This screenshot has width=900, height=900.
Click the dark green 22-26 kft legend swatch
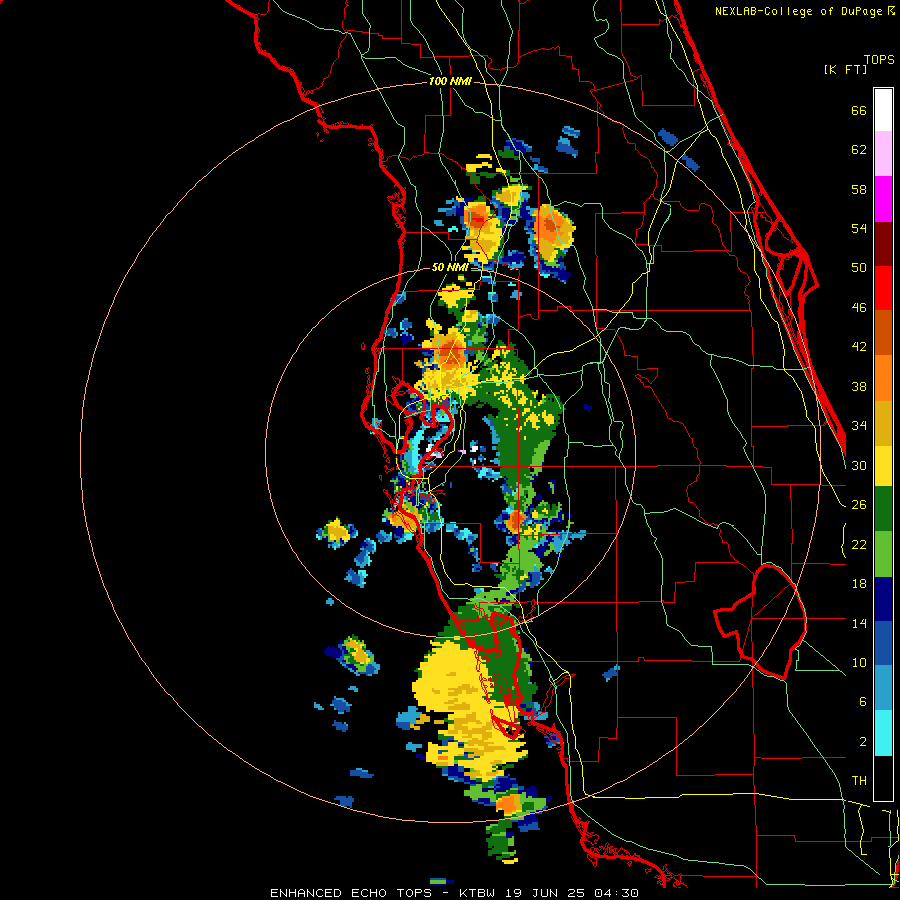point(883,509)
